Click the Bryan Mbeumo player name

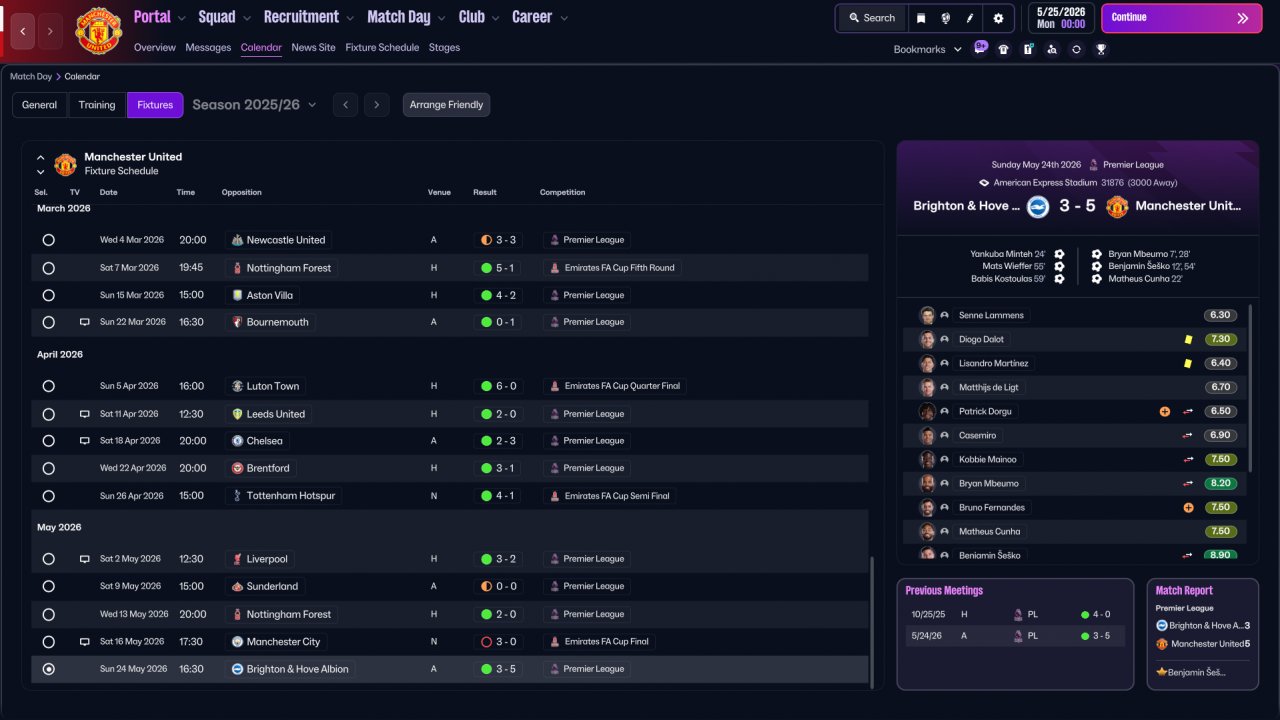pyautogui.click(x=989, y=483)
